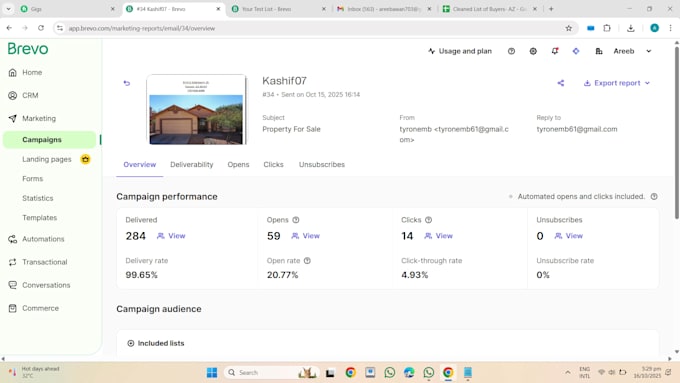Open the Areeb account dropdown
The height and width of the screenshot is (383, 680).
coord(632,51)
